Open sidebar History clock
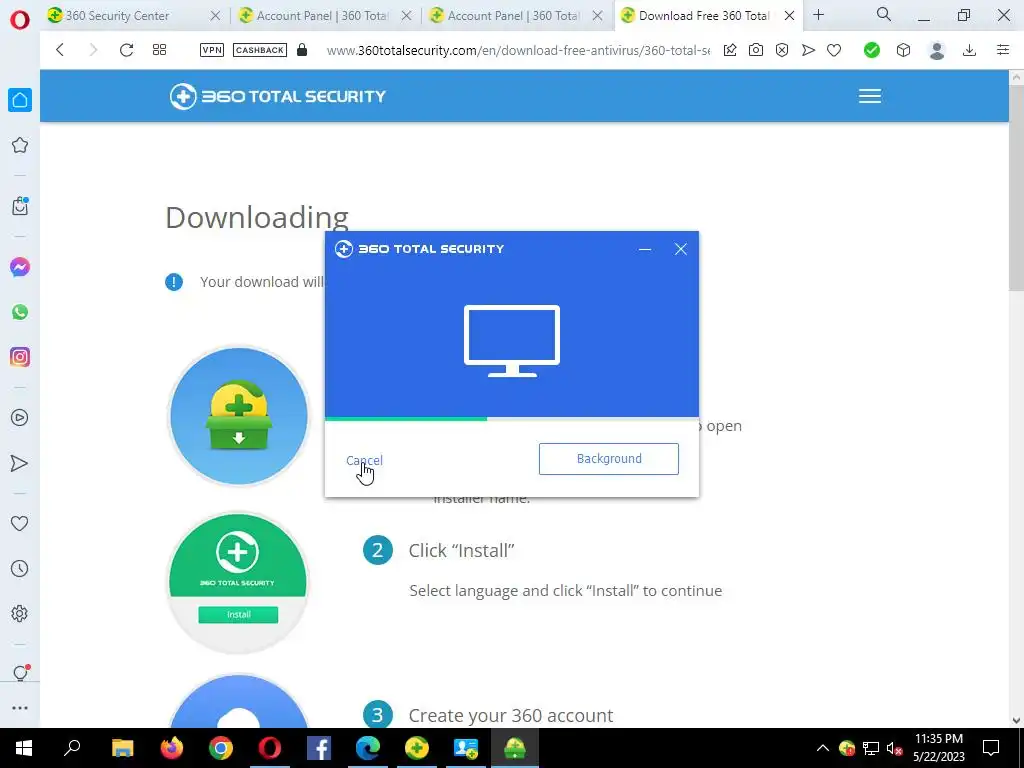The width and height of the screenshot is (1024, 768). click(x=20, y=569)
